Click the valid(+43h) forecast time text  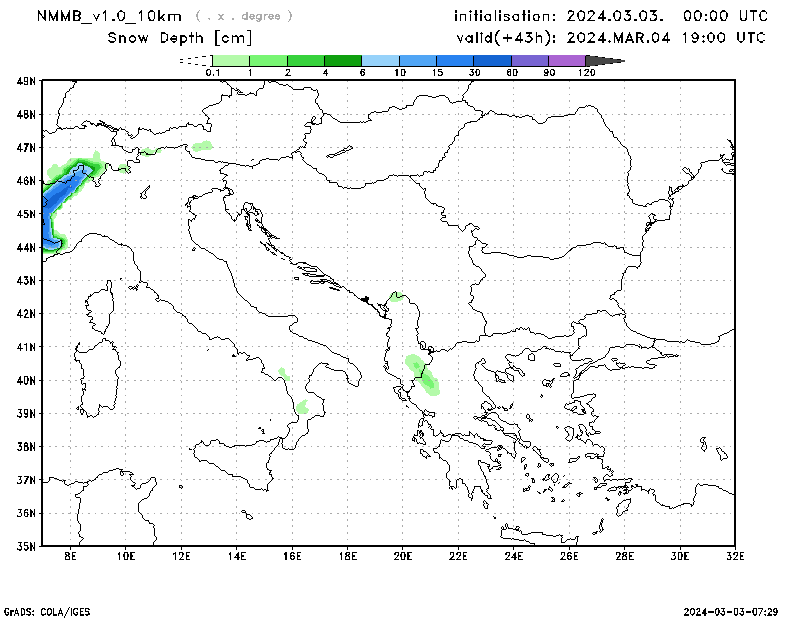pyautogui.click(x=611, y=38)
